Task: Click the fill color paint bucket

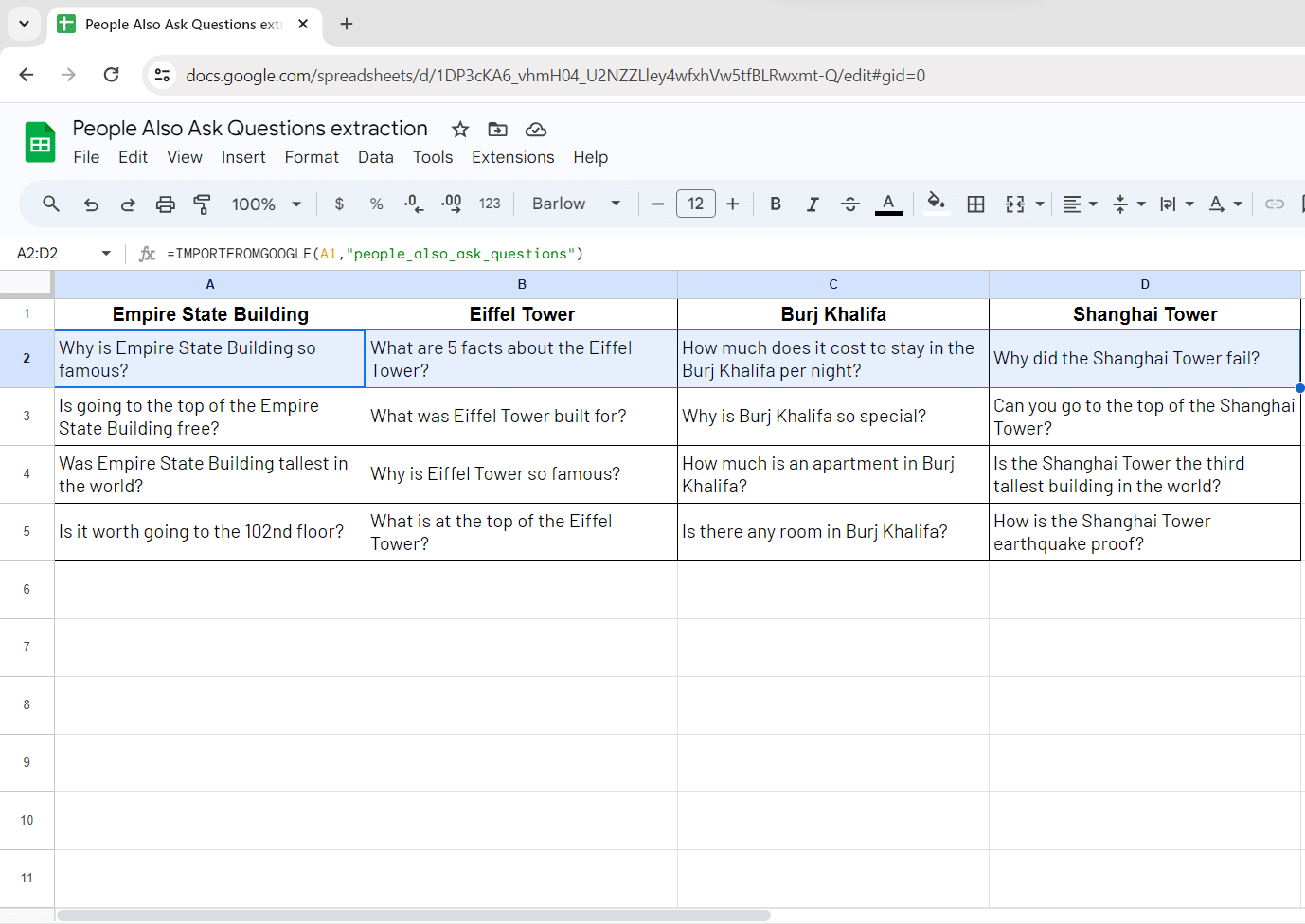Action: coord(936,203)
